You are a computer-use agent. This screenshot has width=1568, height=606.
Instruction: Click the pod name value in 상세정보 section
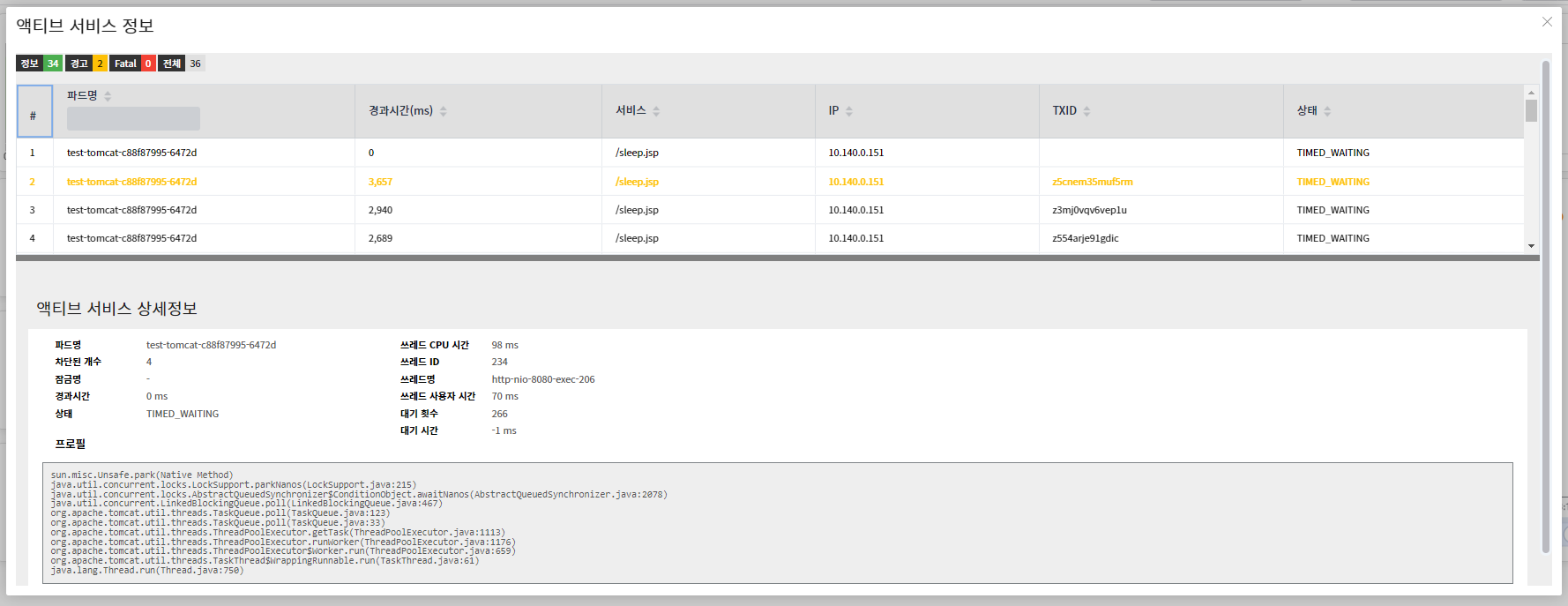(x=211, y=345)
